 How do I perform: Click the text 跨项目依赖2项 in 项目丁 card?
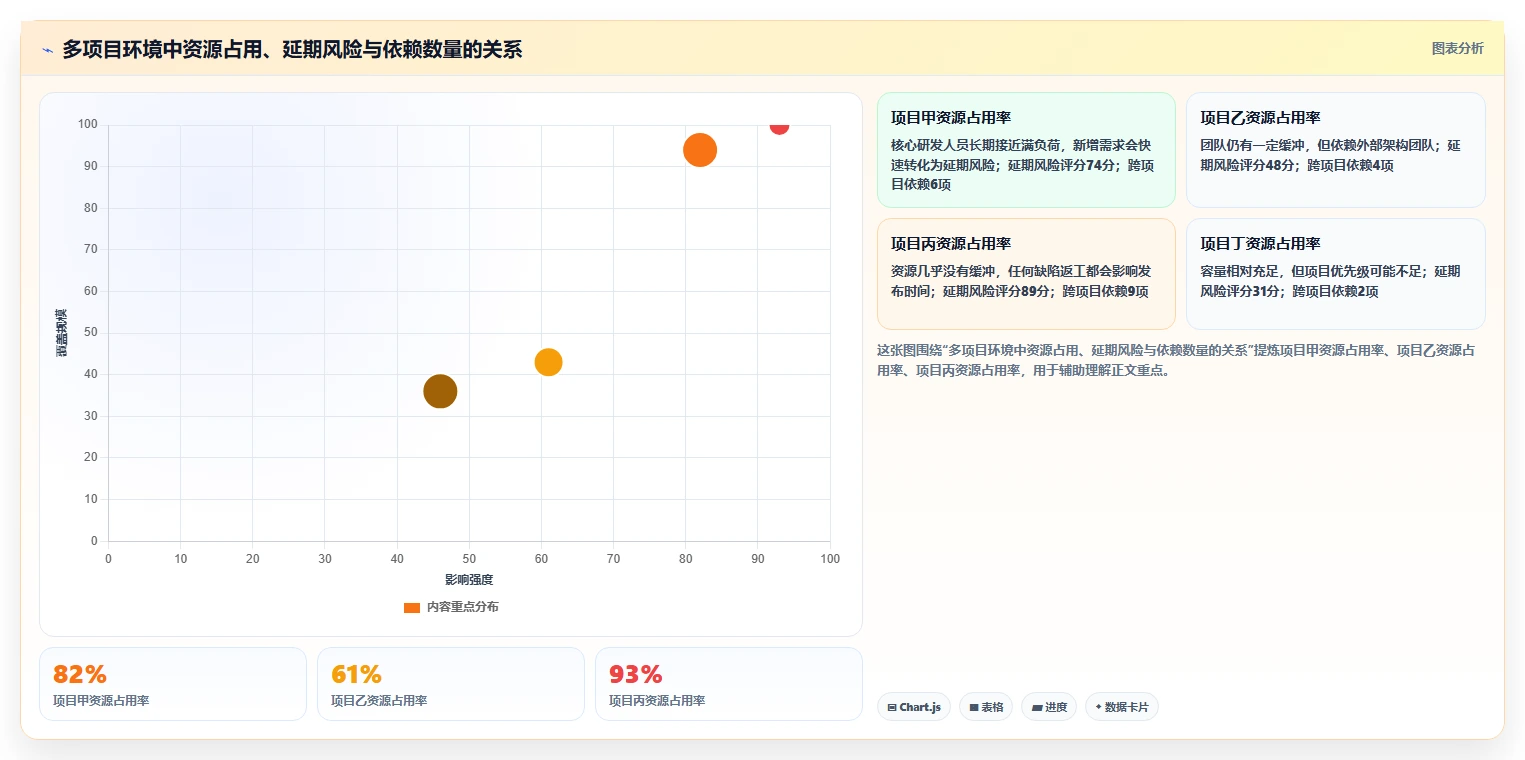[x=1335, y=292]
